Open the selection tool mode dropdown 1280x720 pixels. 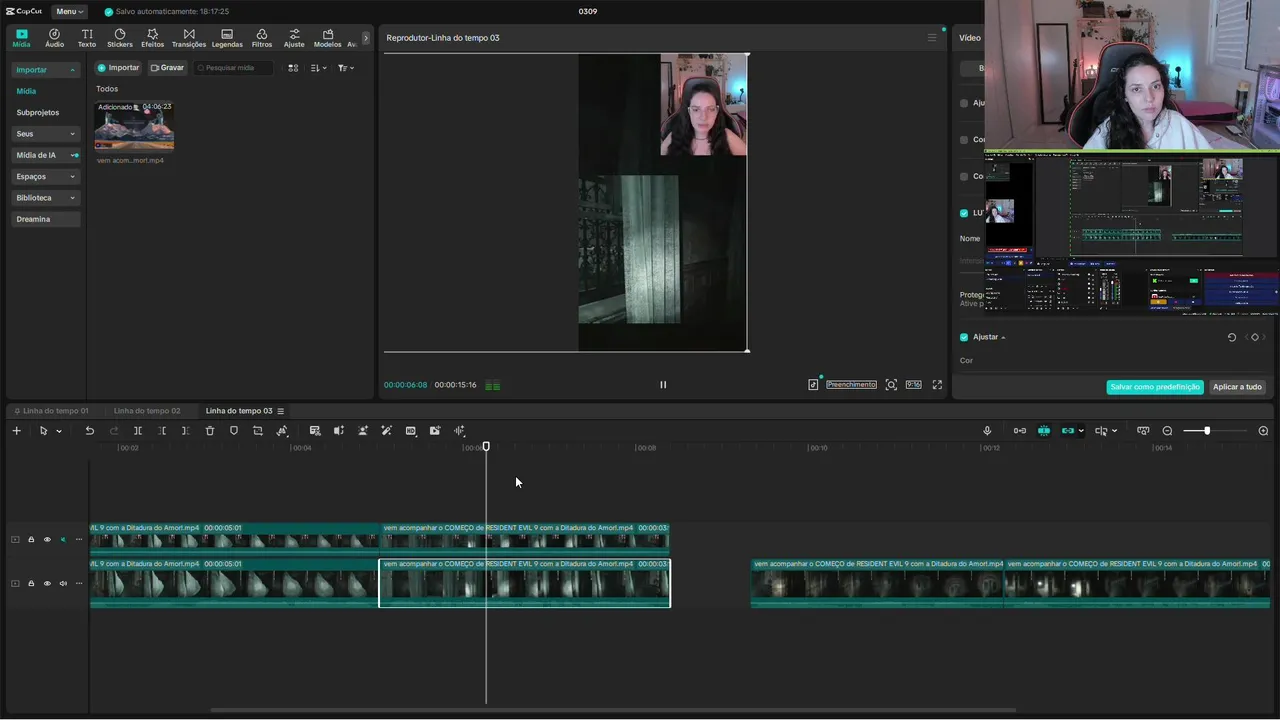coord(59,431)
